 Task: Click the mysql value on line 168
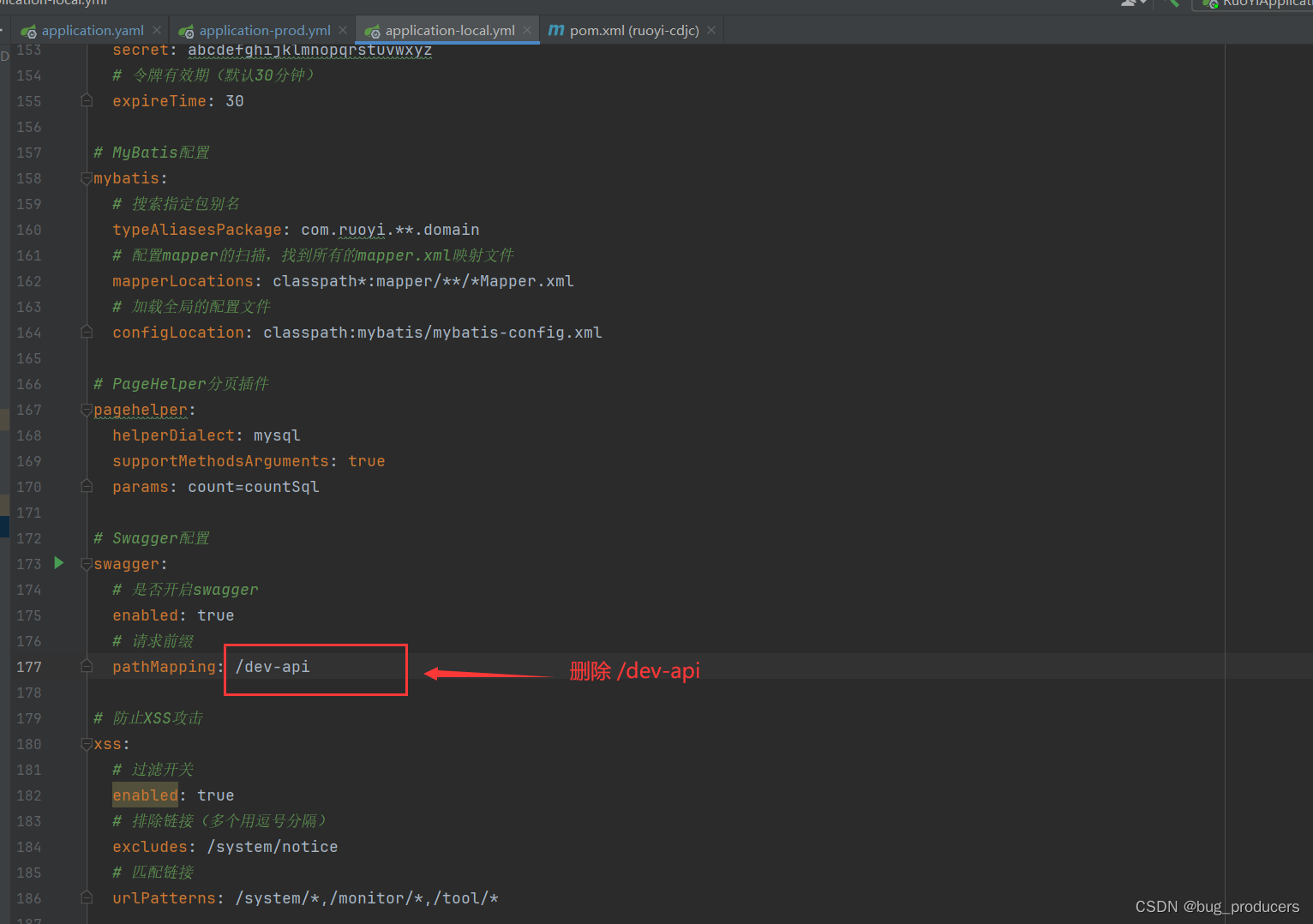pos(277,435)
